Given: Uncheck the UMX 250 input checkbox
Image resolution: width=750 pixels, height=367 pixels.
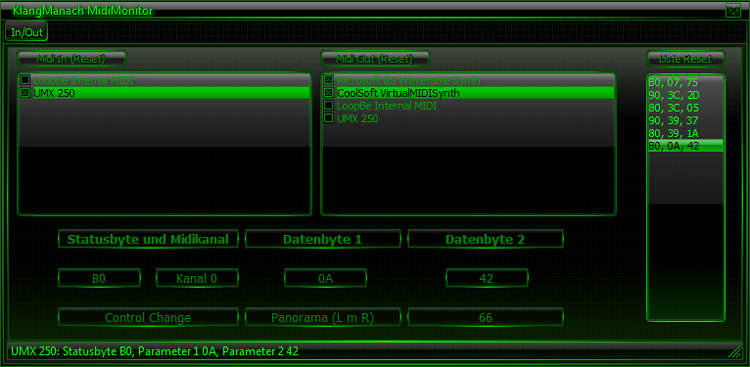Looking at the screenshot, I should coord(25,93).
